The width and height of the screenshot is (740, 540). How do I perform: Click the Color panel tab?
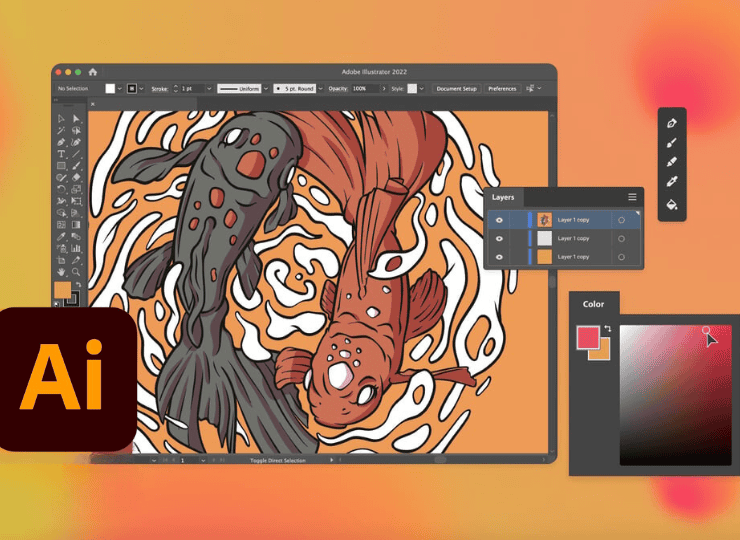click(594, 304)
